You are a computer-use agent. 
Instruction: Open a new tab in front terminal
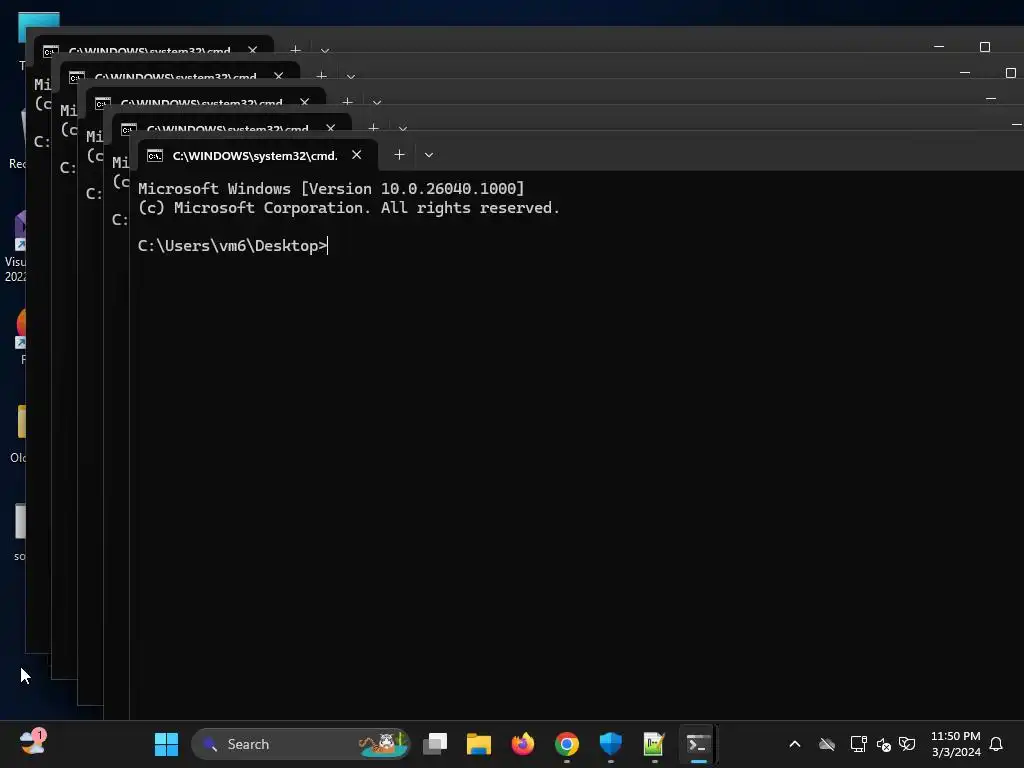[x=400, y=155]
